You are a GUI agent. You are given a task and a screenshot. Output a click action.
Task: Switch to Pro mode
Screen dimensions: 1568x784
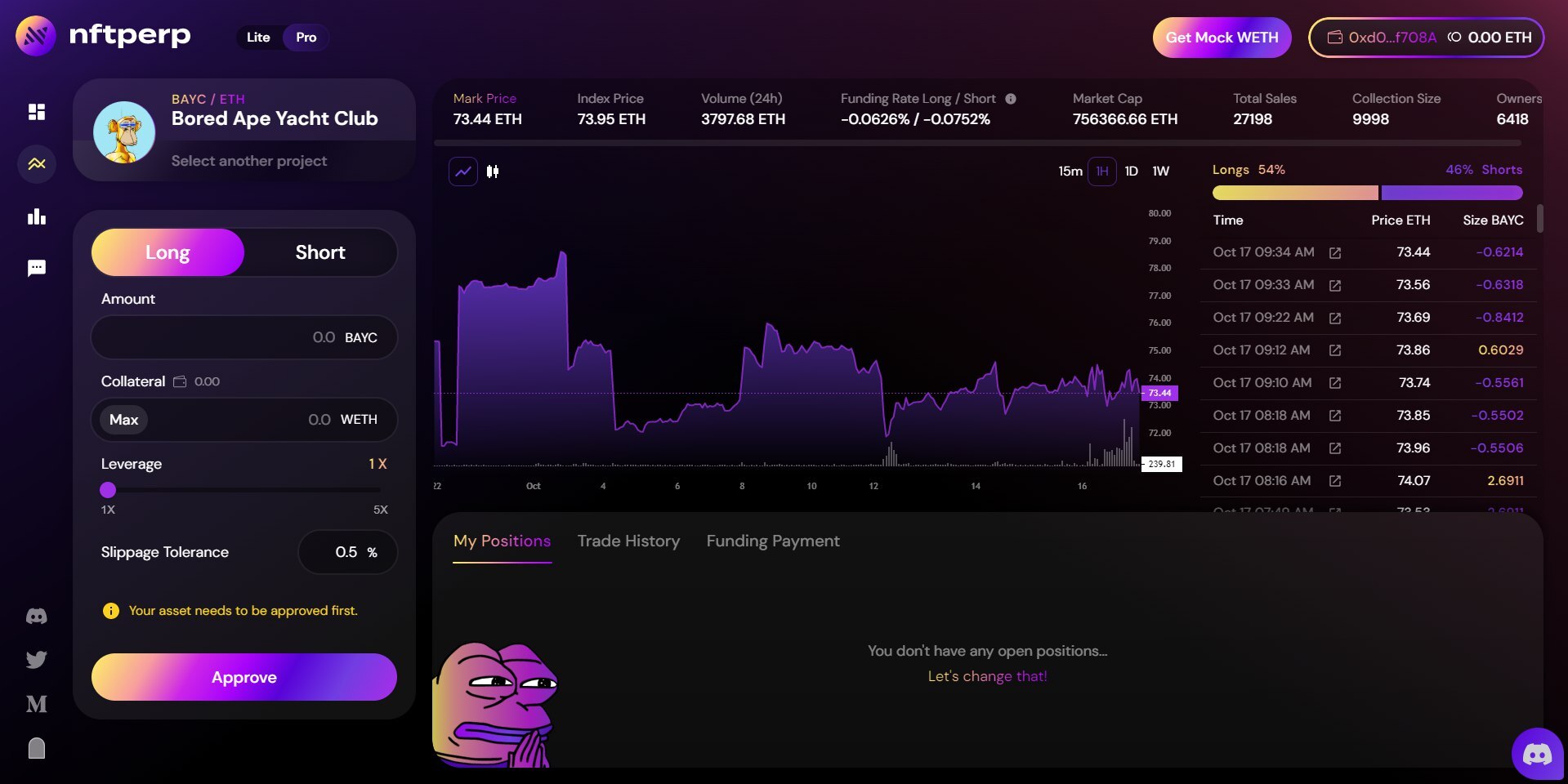[x=306, y=37]
